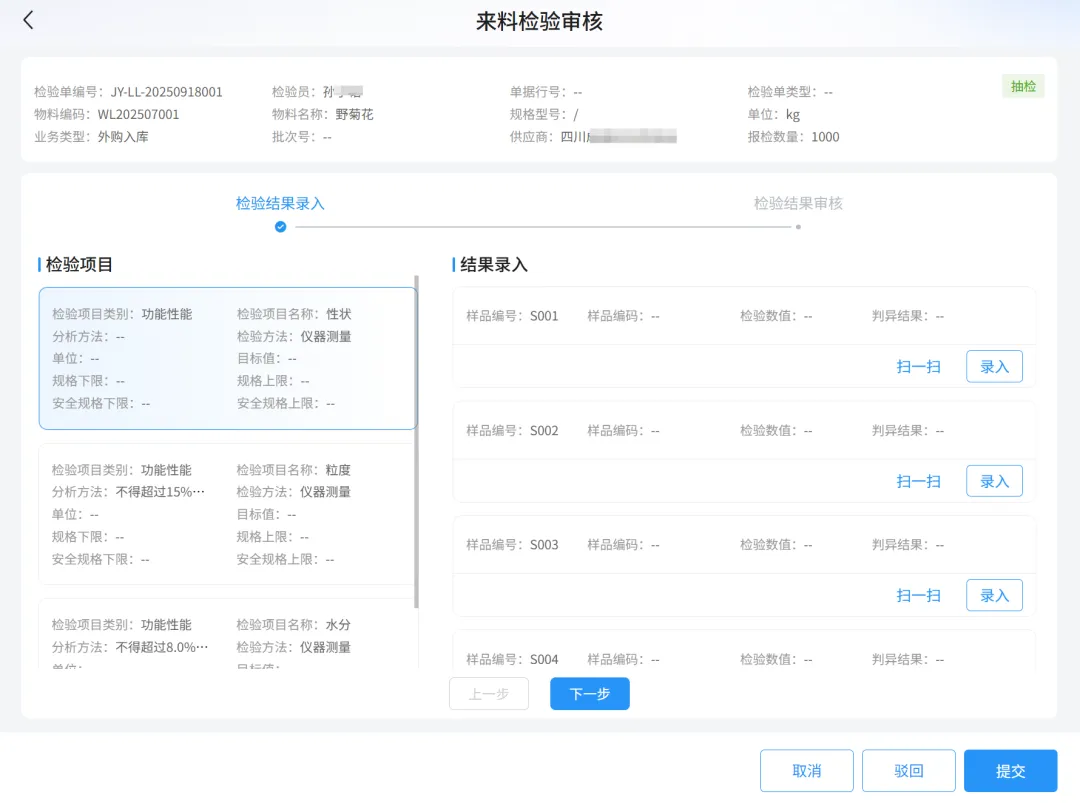Switch to 检验结果审核 step tab
Screen dimensions: 1080x803
tap(798, 203)
